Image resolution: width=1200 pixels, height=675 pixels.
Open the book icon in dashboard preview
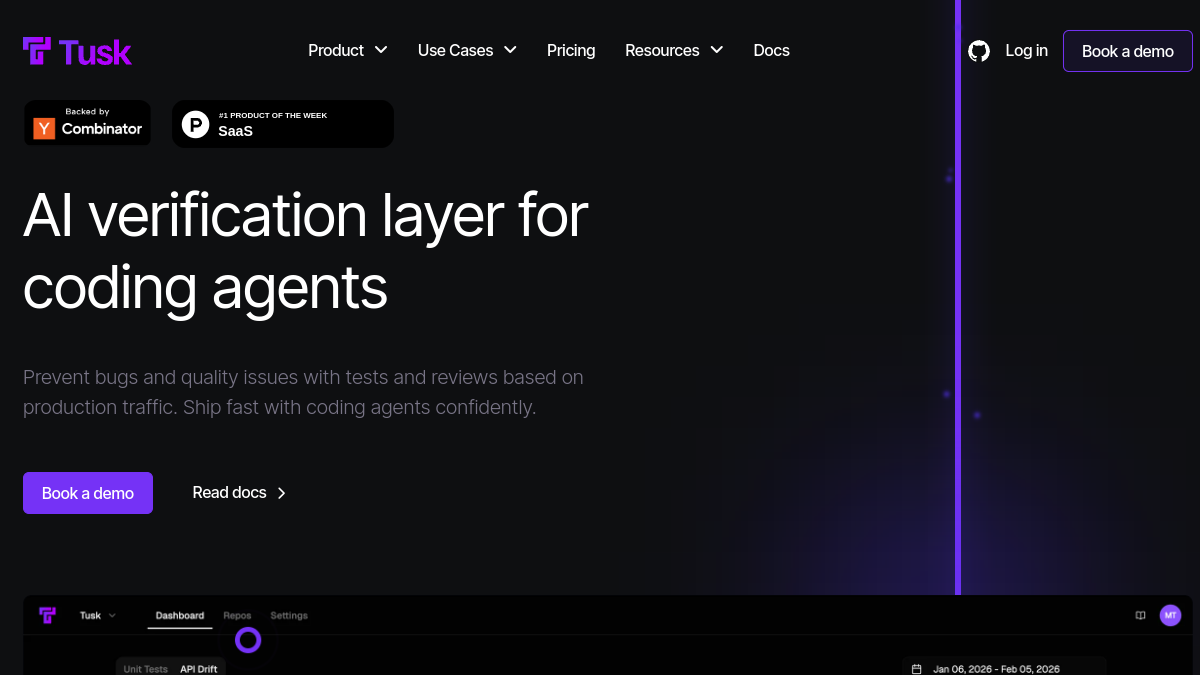(1140, 615)
